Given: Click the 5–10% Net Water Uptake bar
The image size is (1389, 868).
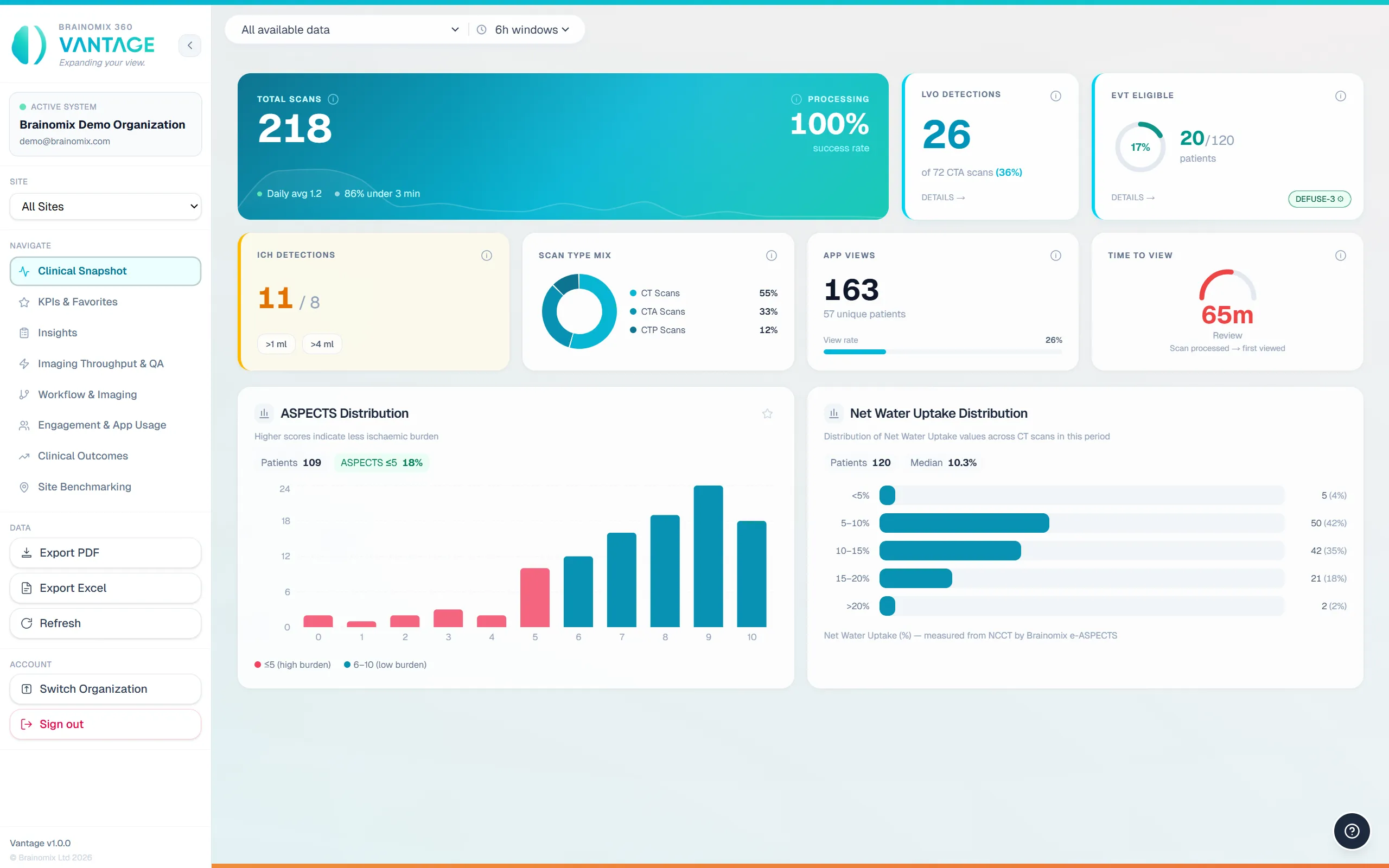Looking at the screenshot, I should 964,523.
